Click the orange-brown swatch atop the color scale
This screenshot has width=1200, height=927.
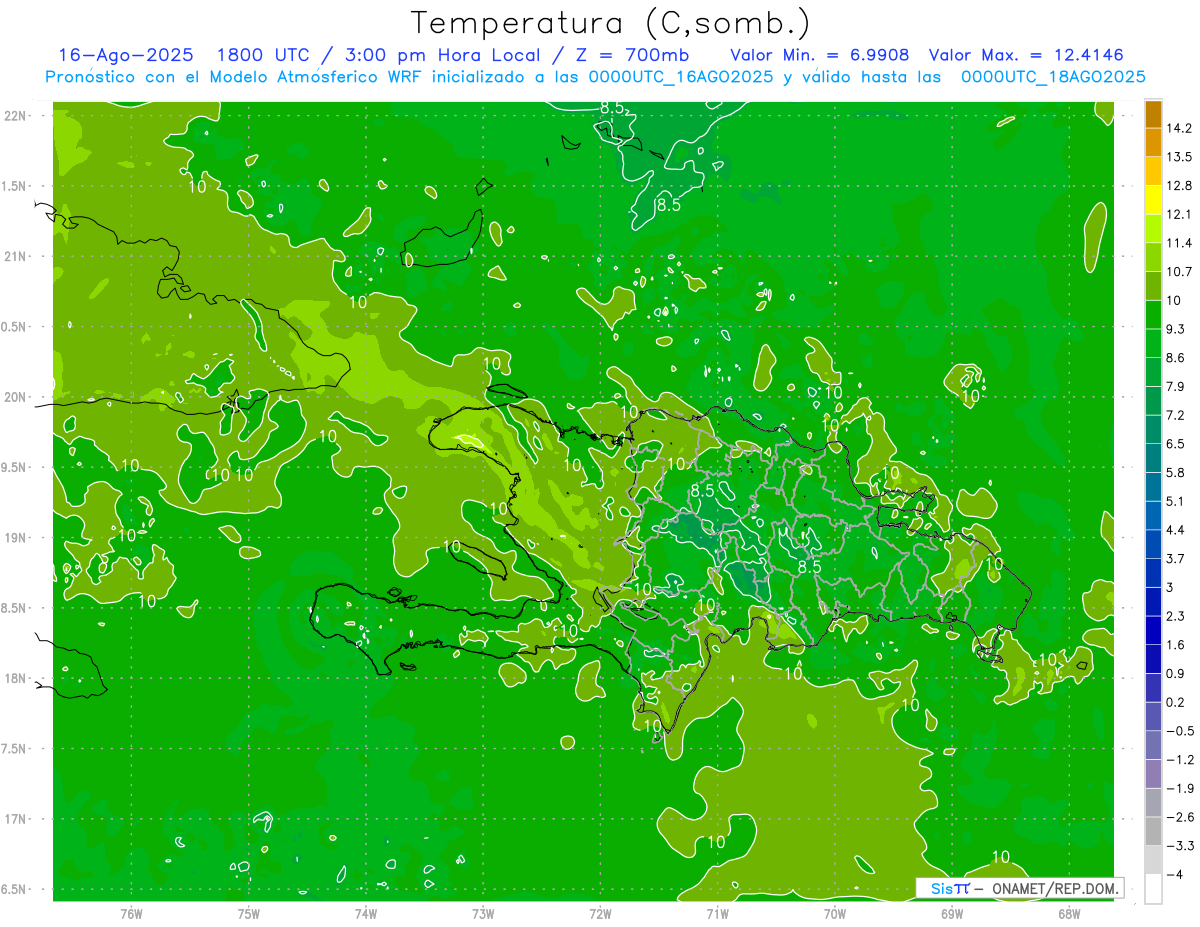coord(1153,115)
